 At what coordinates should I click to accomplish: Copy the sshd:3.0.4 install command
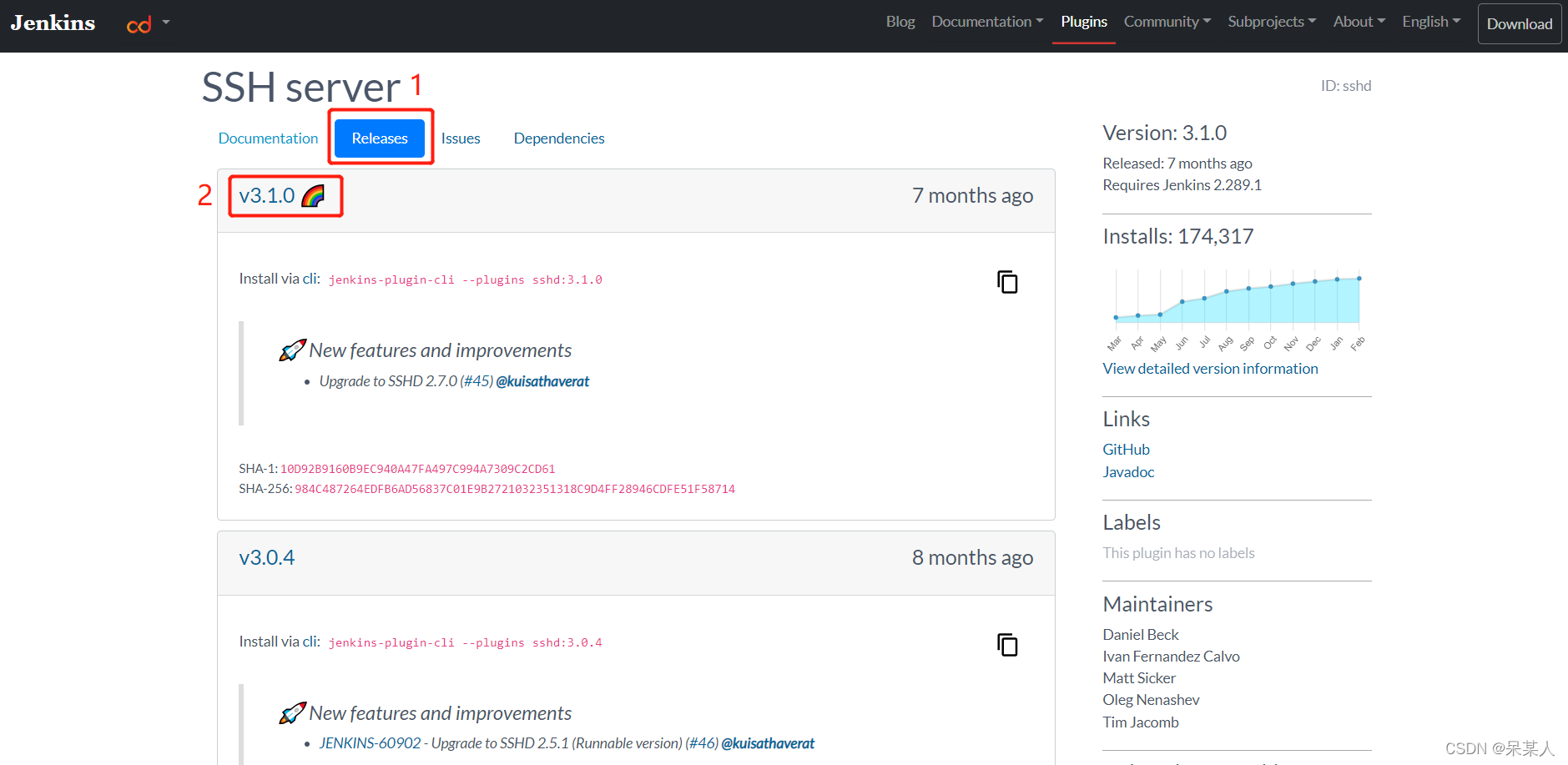pos(1007,645)
